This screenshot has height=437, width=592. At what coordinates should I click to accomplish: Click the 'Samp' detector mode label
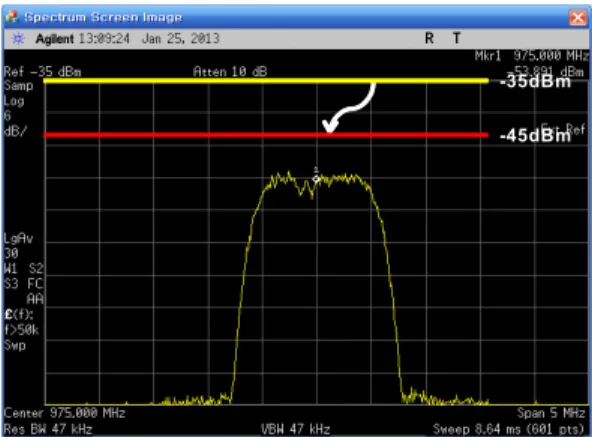pyautogui.click(x=18, y=86)
